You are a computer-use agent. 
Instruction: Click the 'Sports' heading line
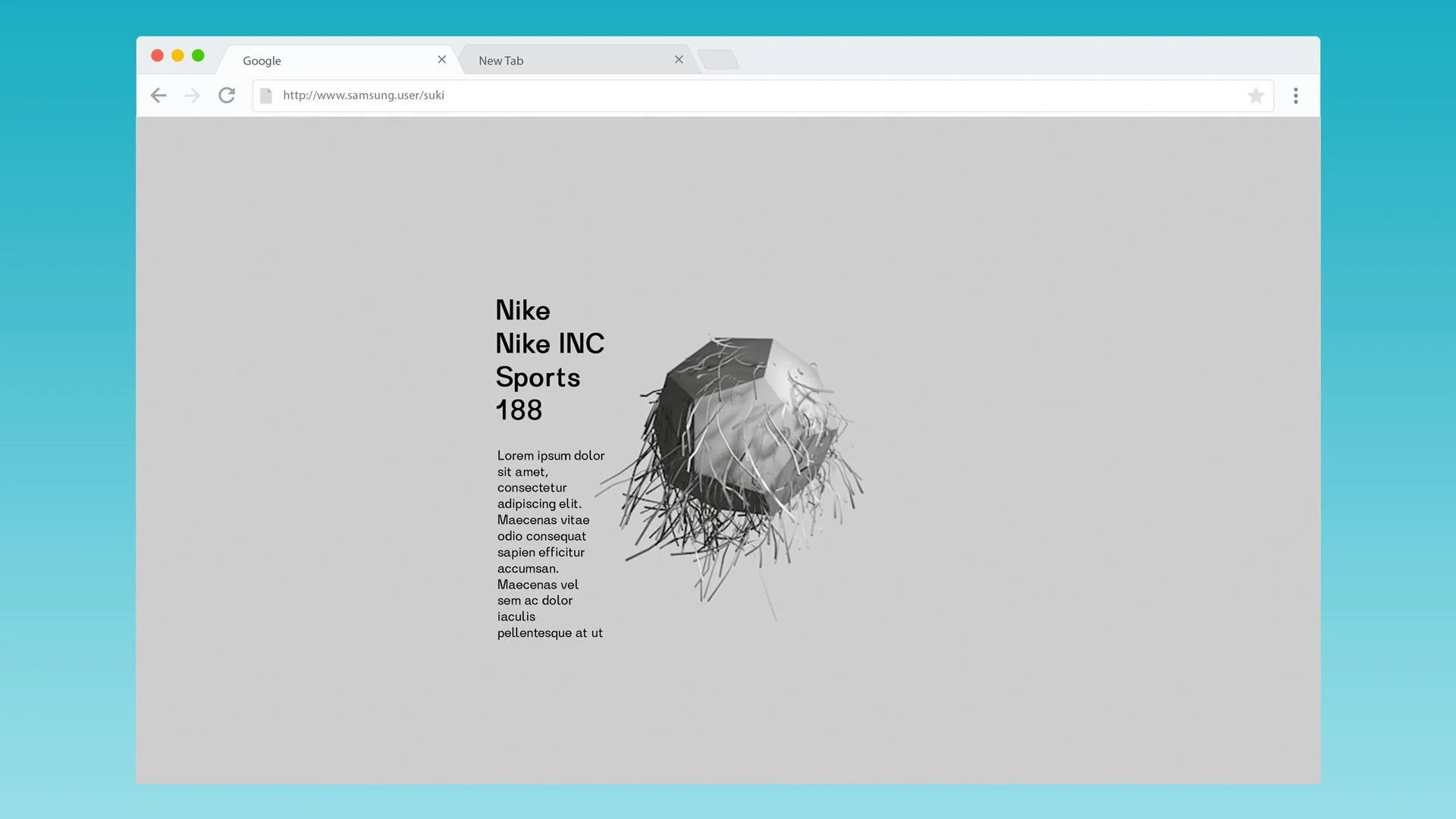(x=538, y=378)
